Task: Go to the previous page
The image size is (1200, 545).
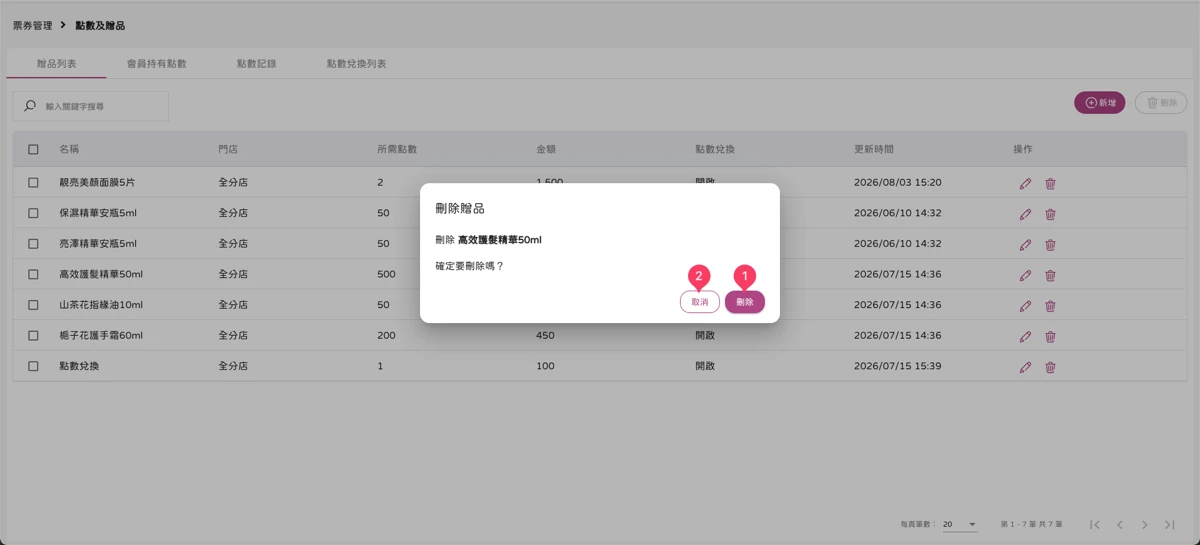Action: tap(1120, 525)
